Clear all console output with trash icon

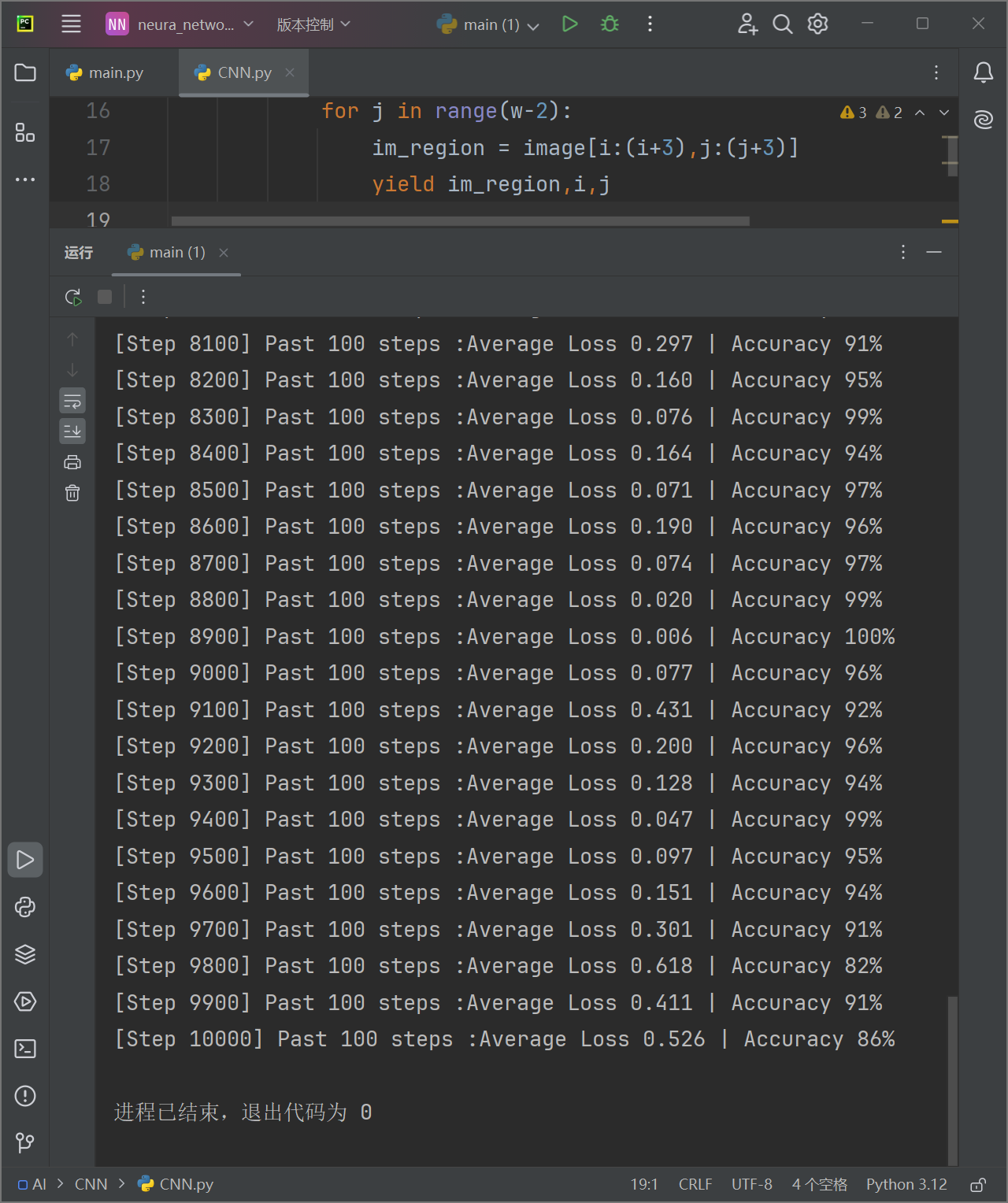(x=72, y=493)
